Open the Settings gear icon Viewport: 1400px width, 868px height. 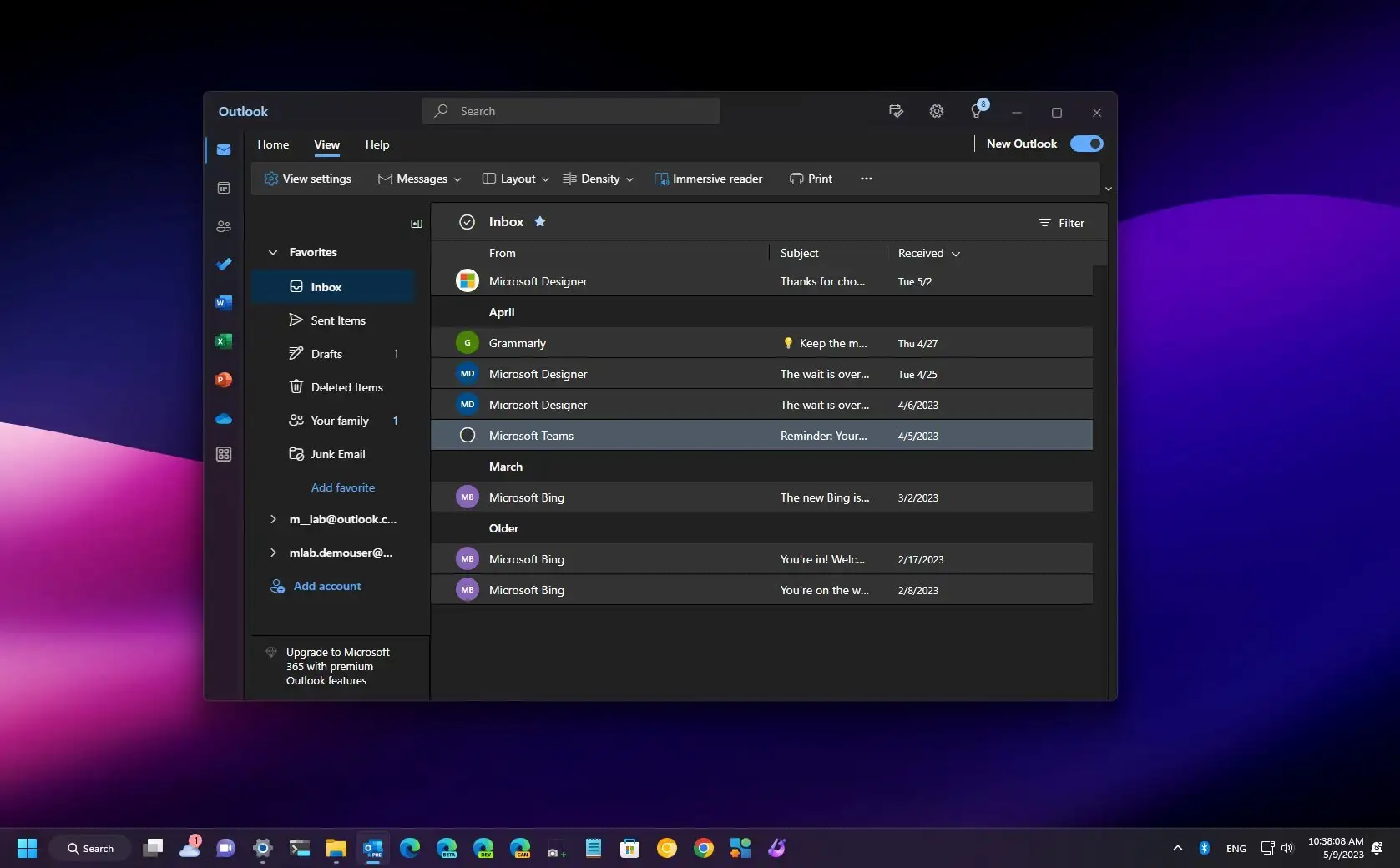pyautogui.click(x=936, y=110)
